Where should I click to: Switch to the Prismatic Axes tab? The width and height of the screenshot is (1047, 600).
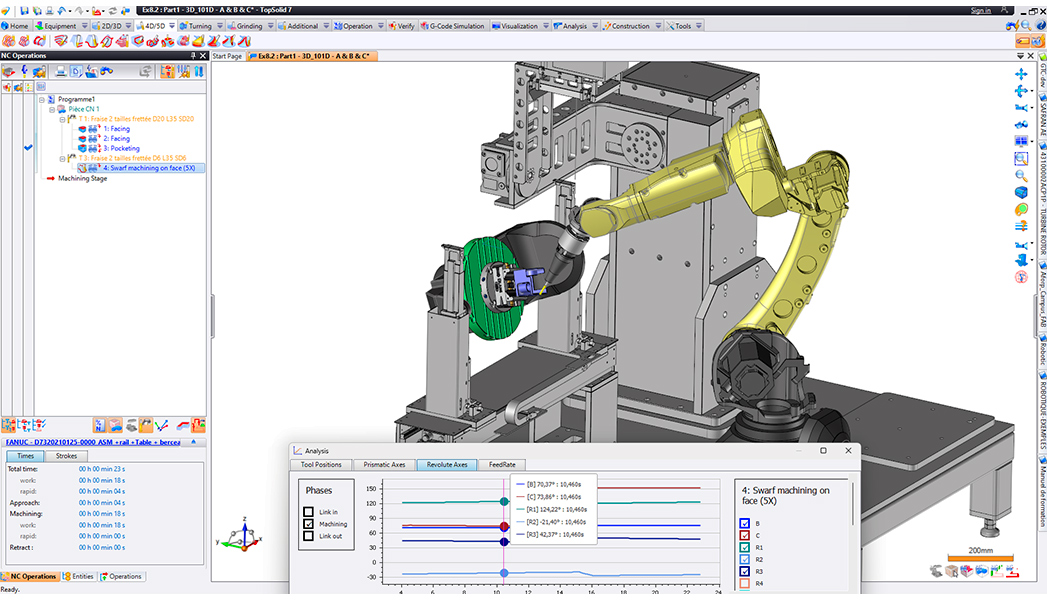tap(384, 465)
